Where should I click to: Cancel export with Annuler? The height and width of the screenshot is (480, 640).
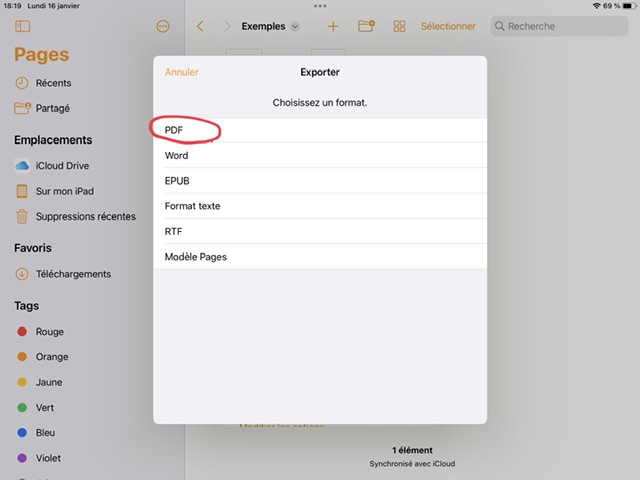click(x=182, y=72)
